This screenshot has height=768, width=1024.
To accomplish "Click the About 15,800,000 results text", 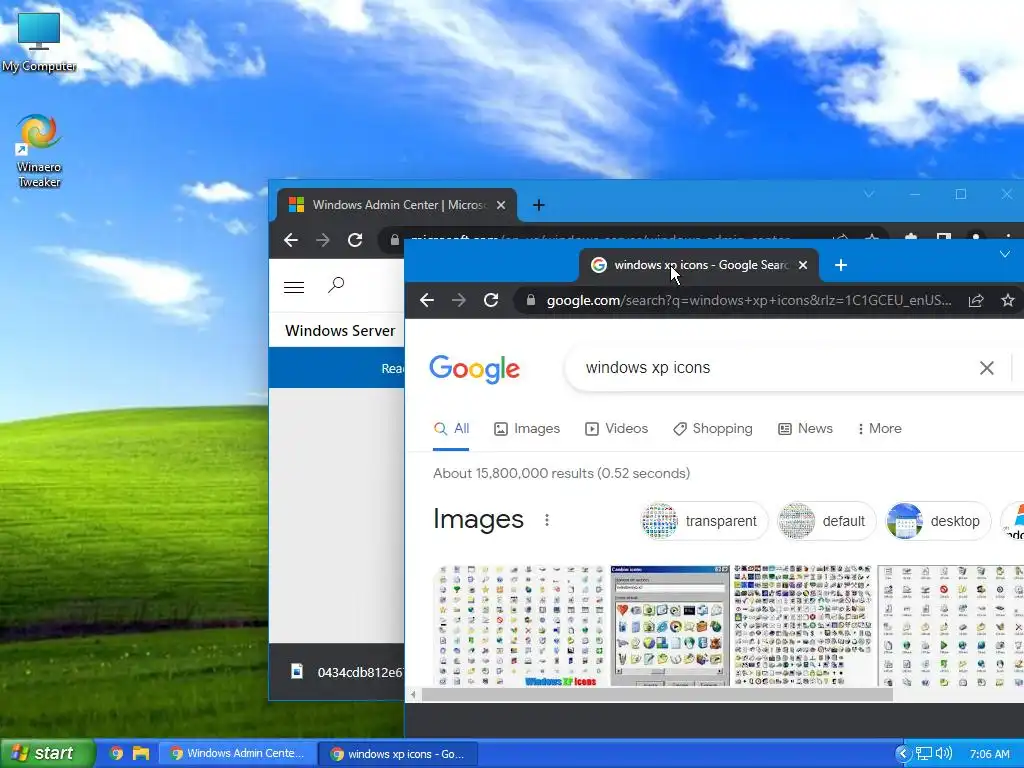I will pyautogui.click(x=562, y=473).
